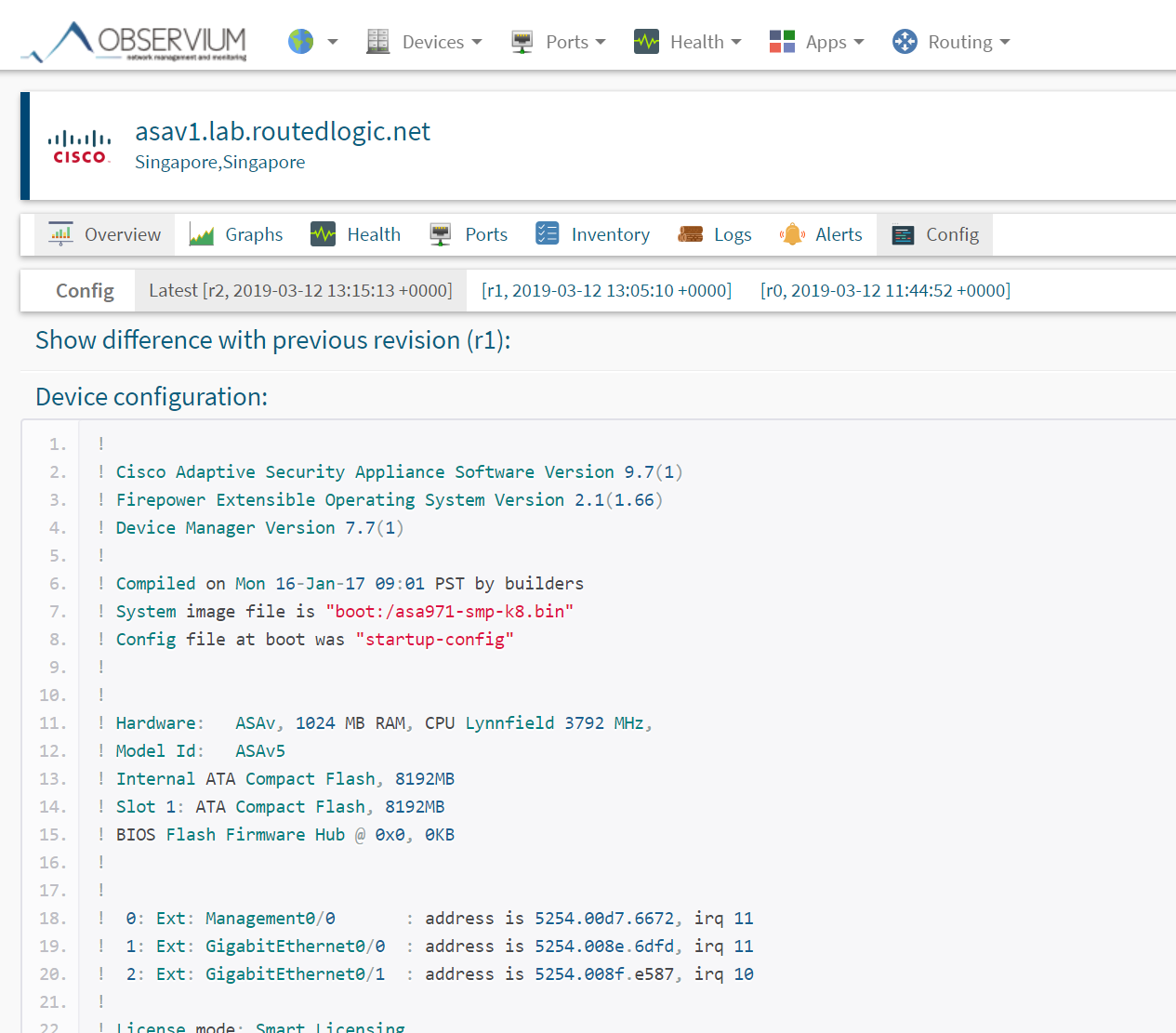Click the Model Id ASAv5 line
Screen dimensions: 1176x1033
point(192,751)
